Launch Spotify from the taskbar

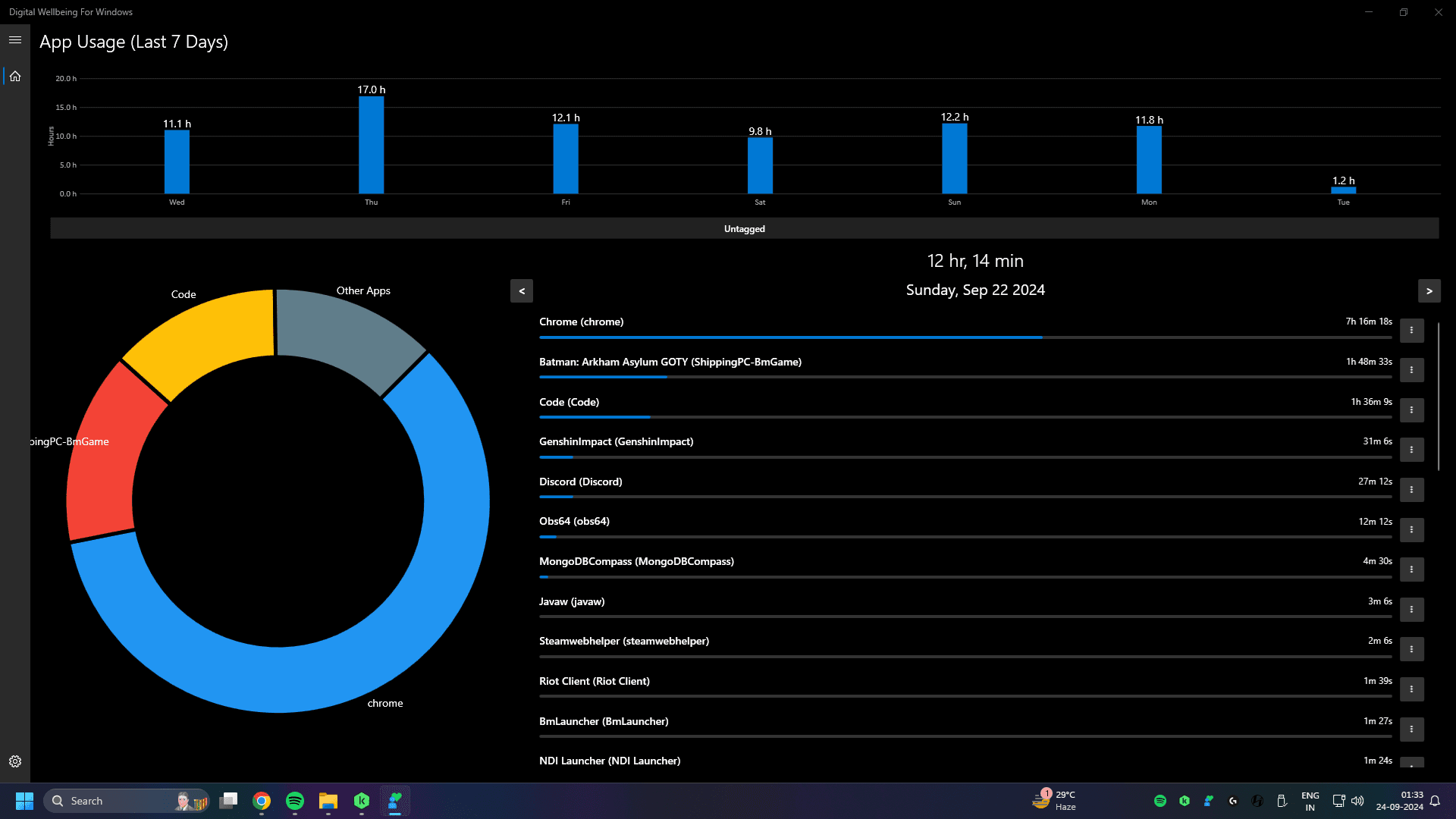click(295, 801)
